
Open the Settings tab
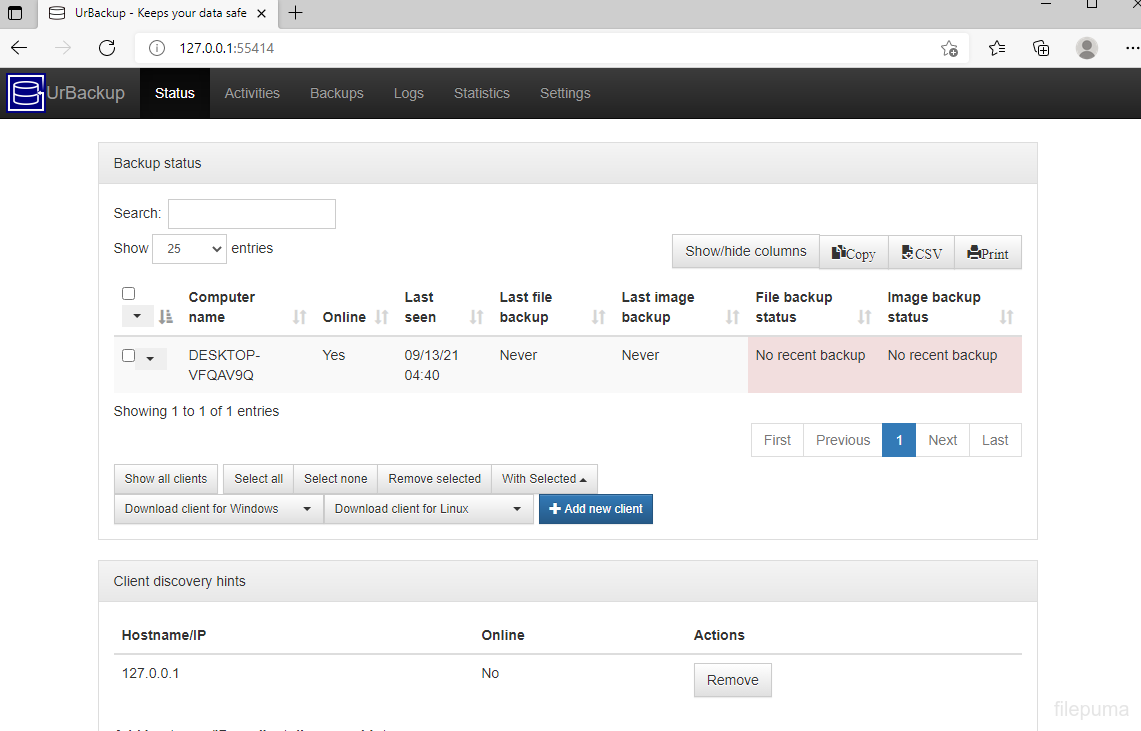(565, 93)
